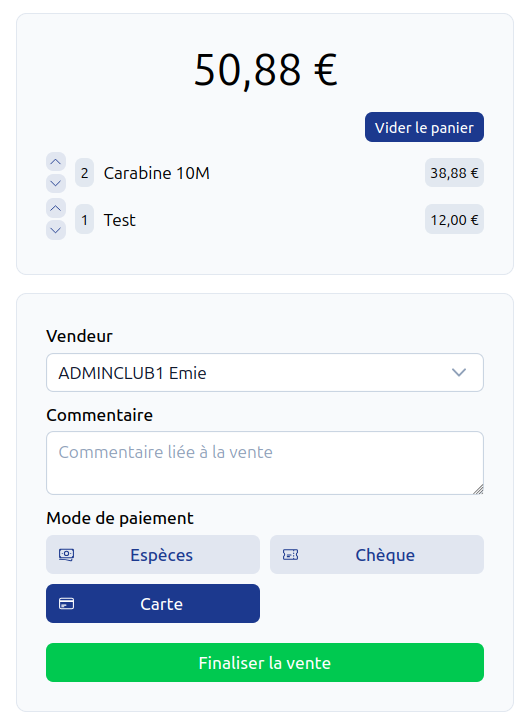This screenshot has height=725, width=530.
Task: Select Carte as payment mode
Action: click(153, 603)
